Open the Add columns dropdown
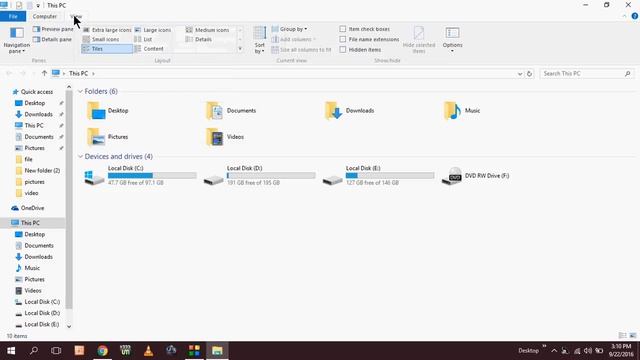The height and width of the screenshot is (360, 640). [x=293, y=39]
